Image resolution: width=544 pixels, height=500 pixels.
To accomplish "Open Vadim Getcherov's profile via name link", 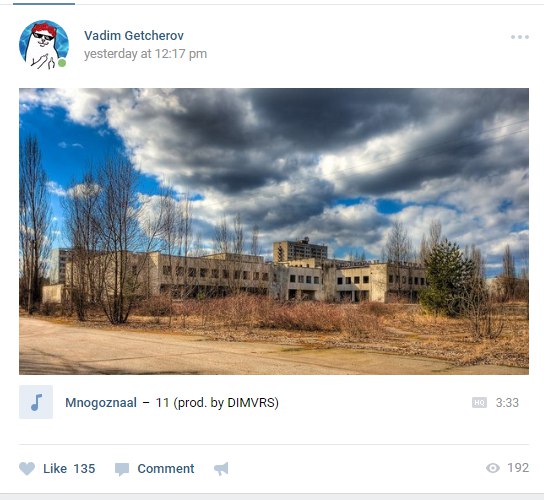I will [134, 35].
